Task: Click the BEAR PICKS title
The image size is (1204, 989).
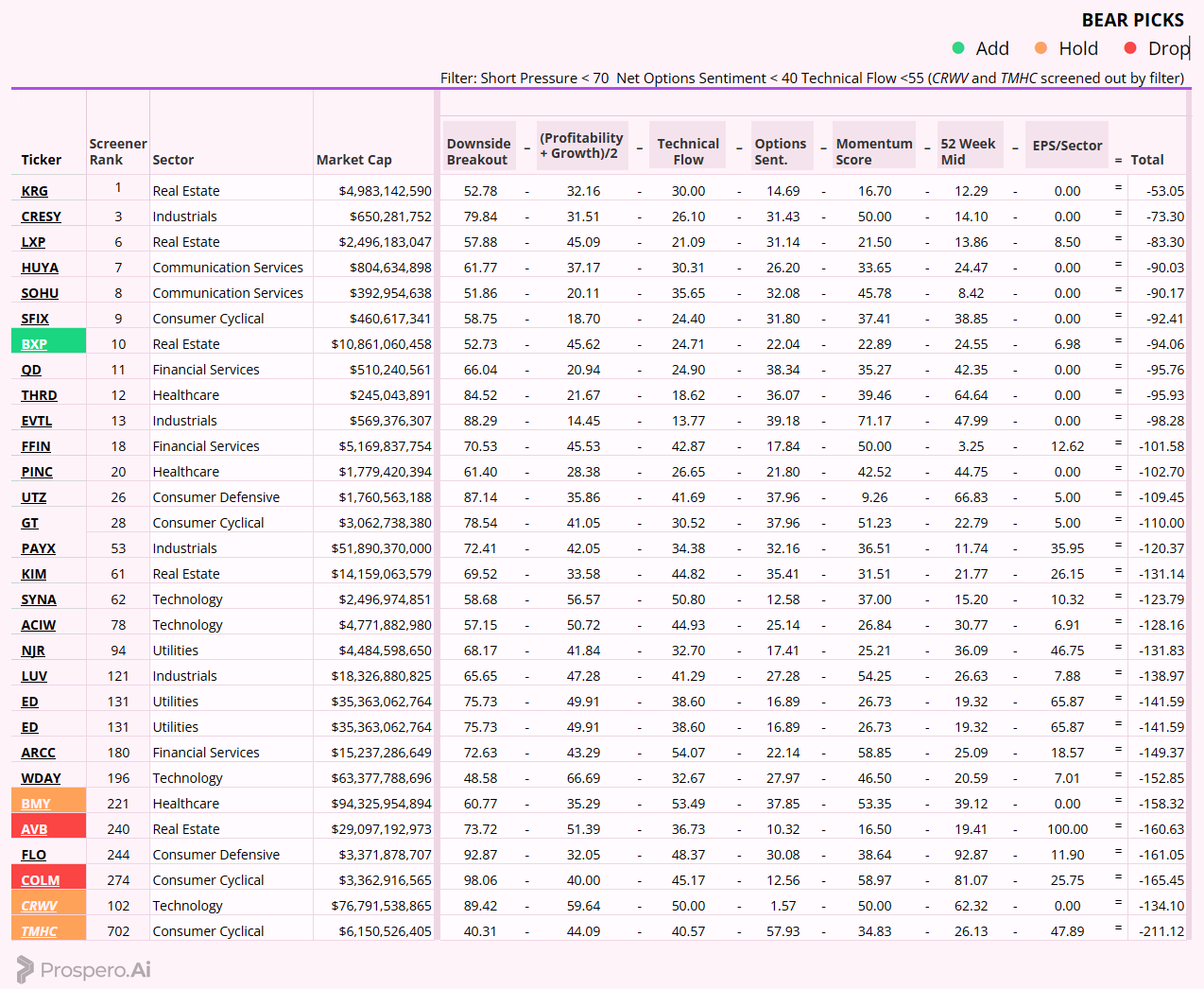Action: (x=1132, y=20)
